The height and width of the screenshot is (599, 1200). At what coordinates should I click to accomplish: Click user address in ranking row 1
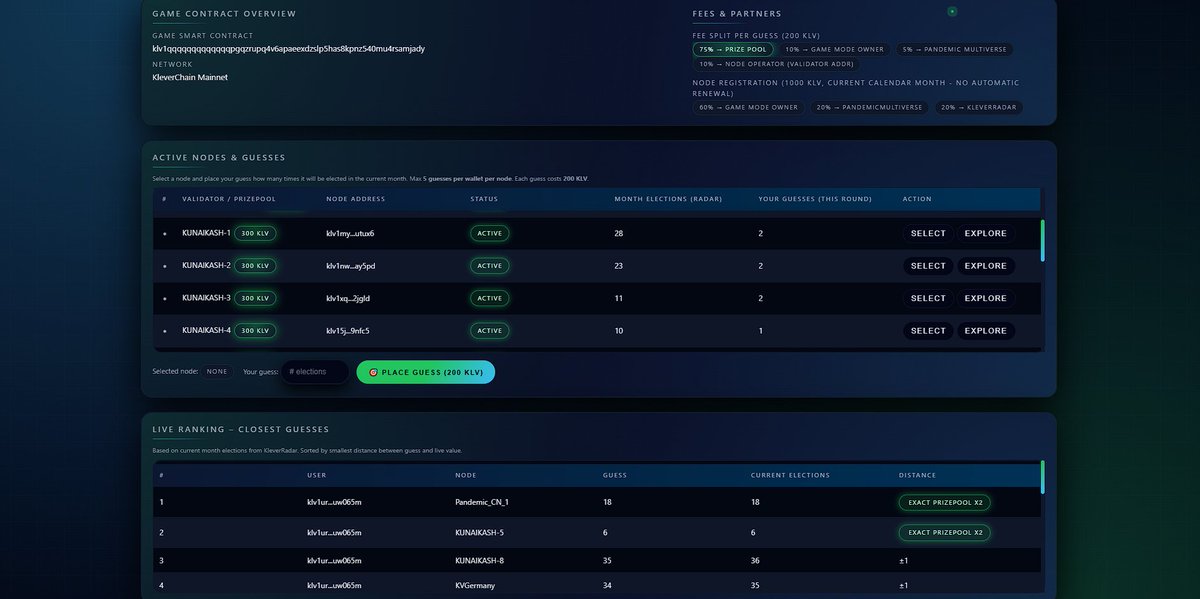(334, 502)
